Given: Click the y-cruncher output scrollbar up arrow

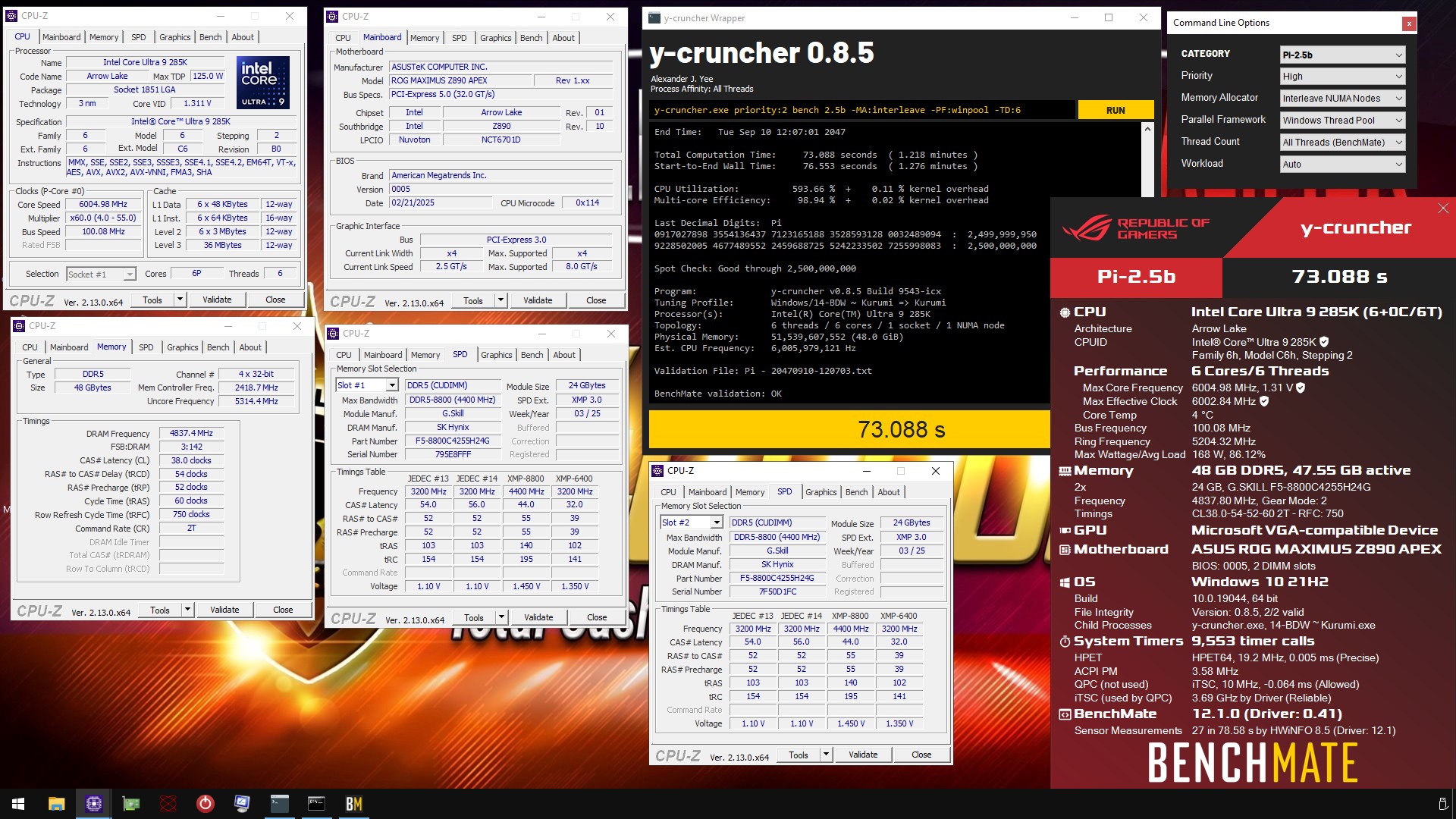Looking at the screenshot, I should (x=1147, y=130).
